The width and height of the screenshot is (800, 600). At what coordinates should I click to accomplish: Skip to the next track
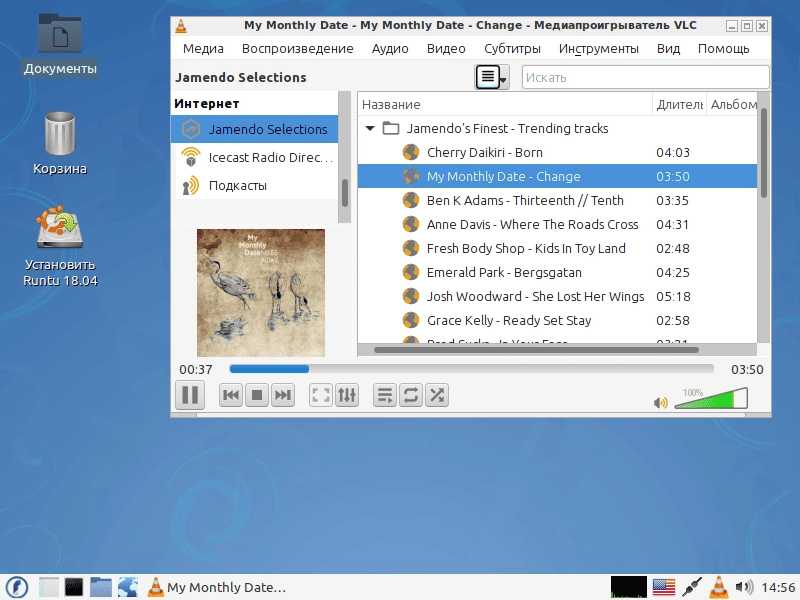pos(283,395)
